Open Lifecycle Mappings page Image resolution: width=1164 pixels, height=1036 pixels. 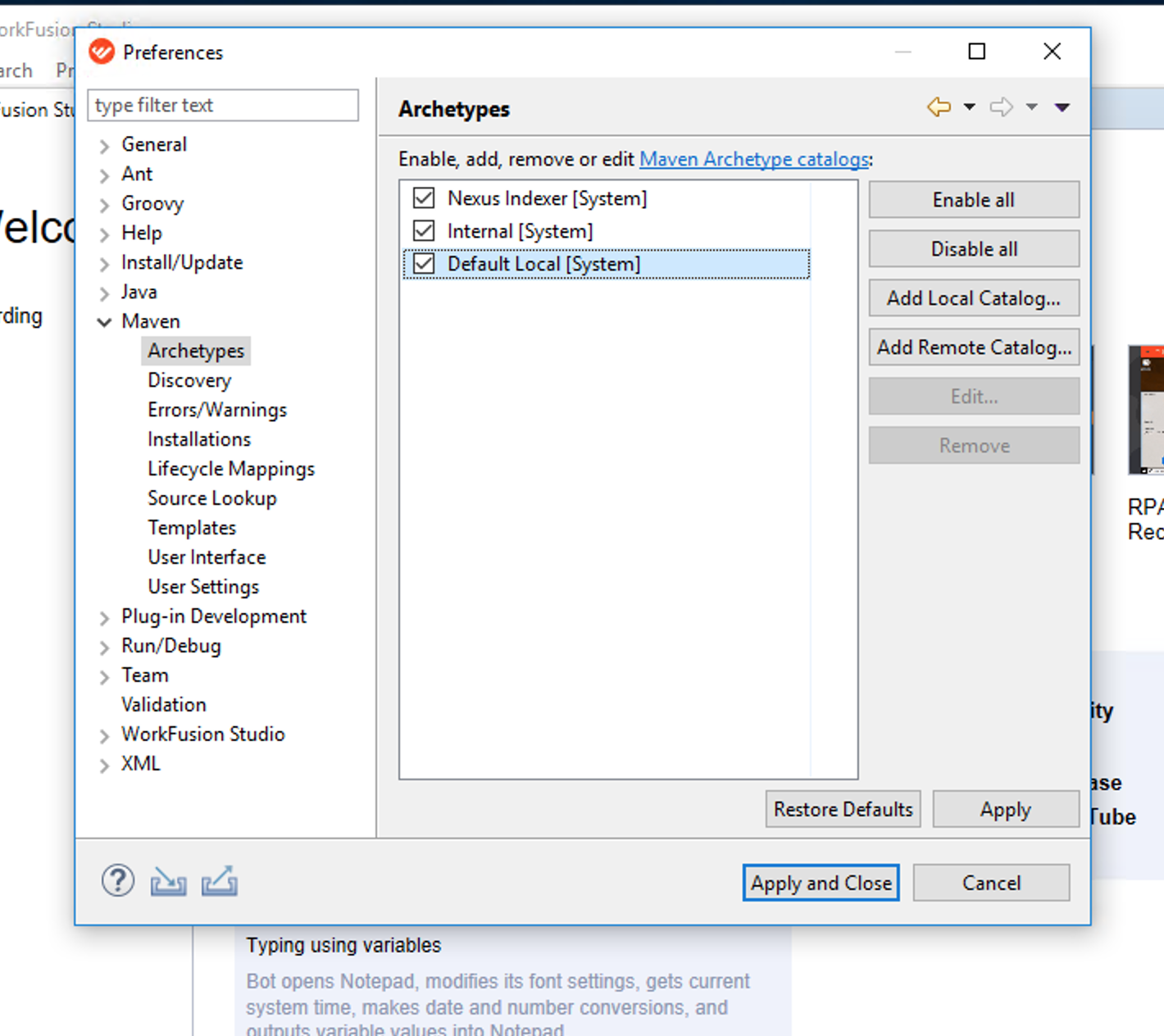(x=231, y=469)
